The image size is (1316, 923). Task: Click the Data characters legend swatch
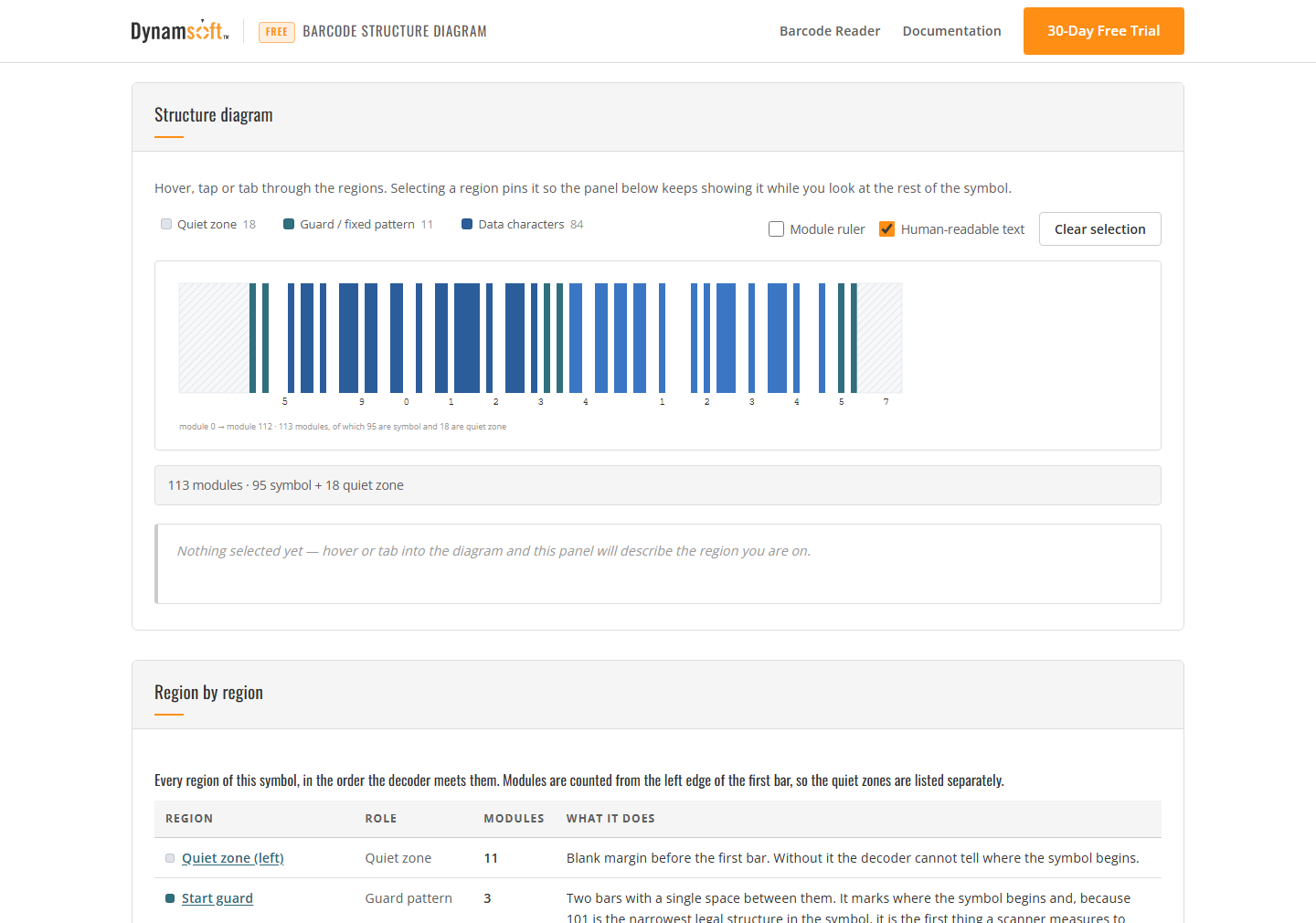(x=467, y=224)
